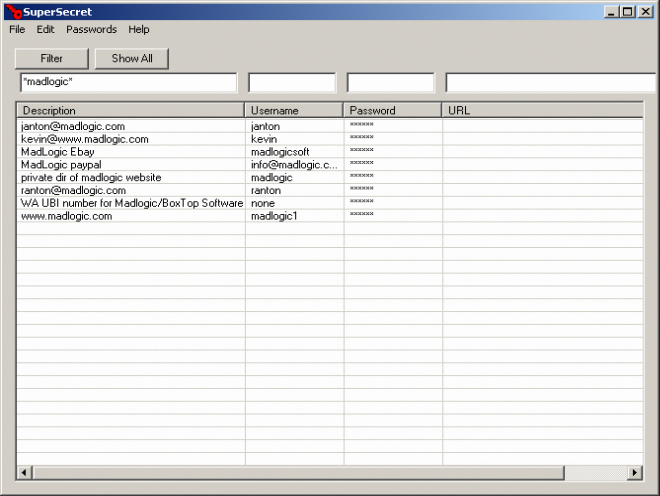Viewport: 660px width, 496px height.
Task: Minimize the SuperSecret window
Action: [612, 12]
